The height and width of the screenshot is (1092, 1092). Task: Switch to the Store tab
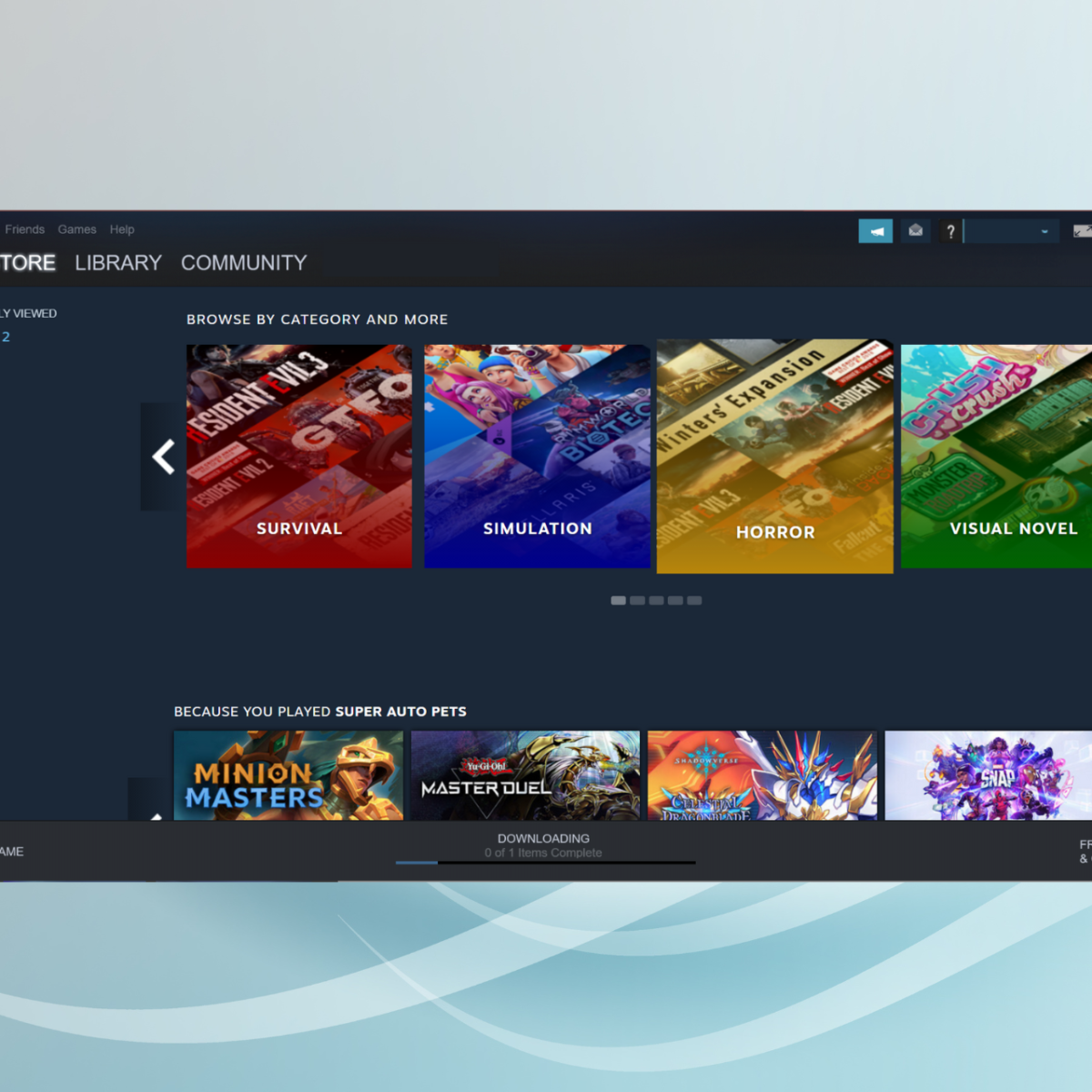point(27,263)
